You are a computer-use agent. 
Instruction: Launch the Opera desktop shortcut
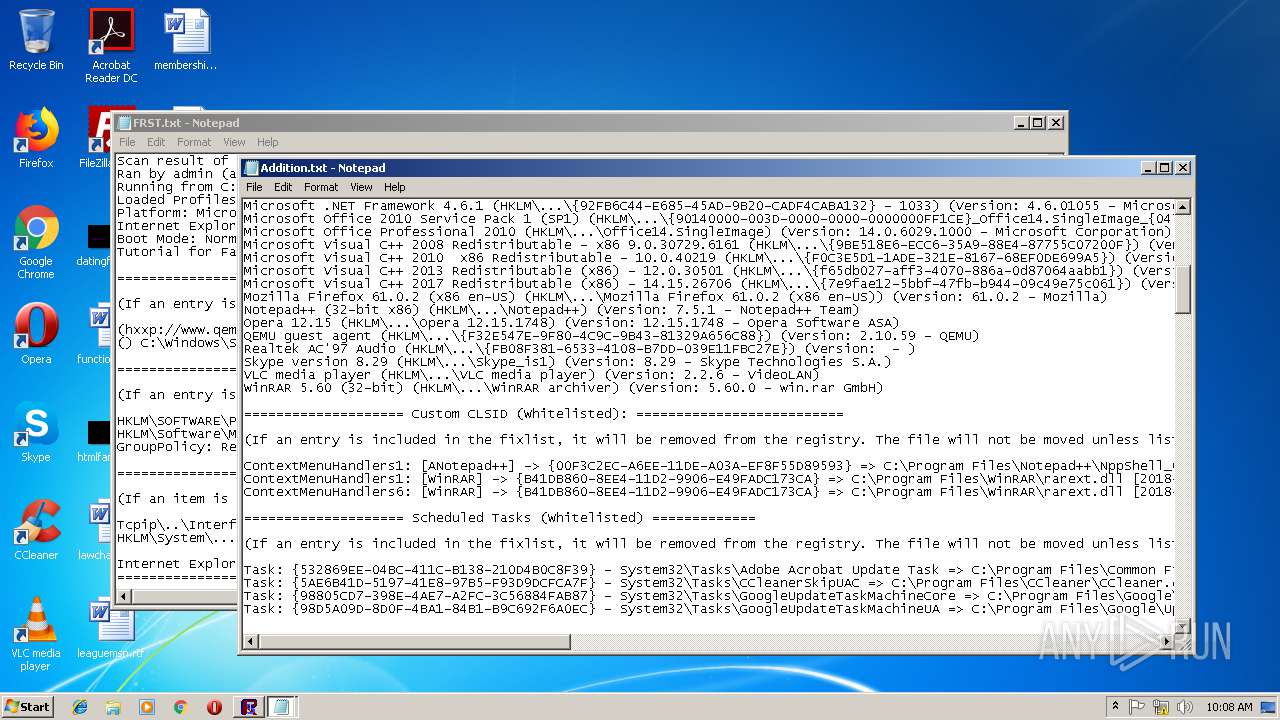(36, 334)
